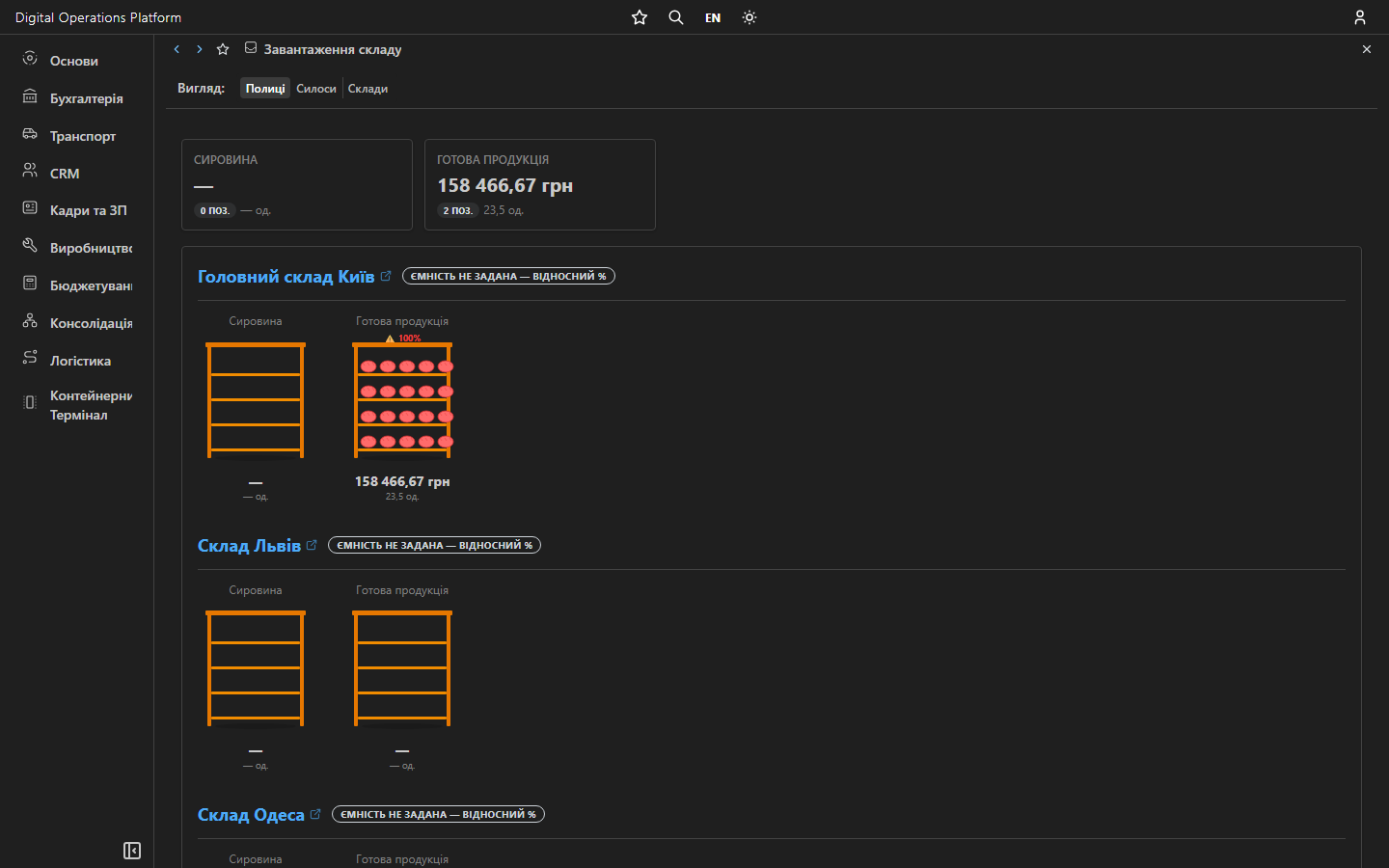Screen dimensions: 1389x868
Task: Click the 100% warning indicator
Action: pyautogui.click(x=403, y=339)
